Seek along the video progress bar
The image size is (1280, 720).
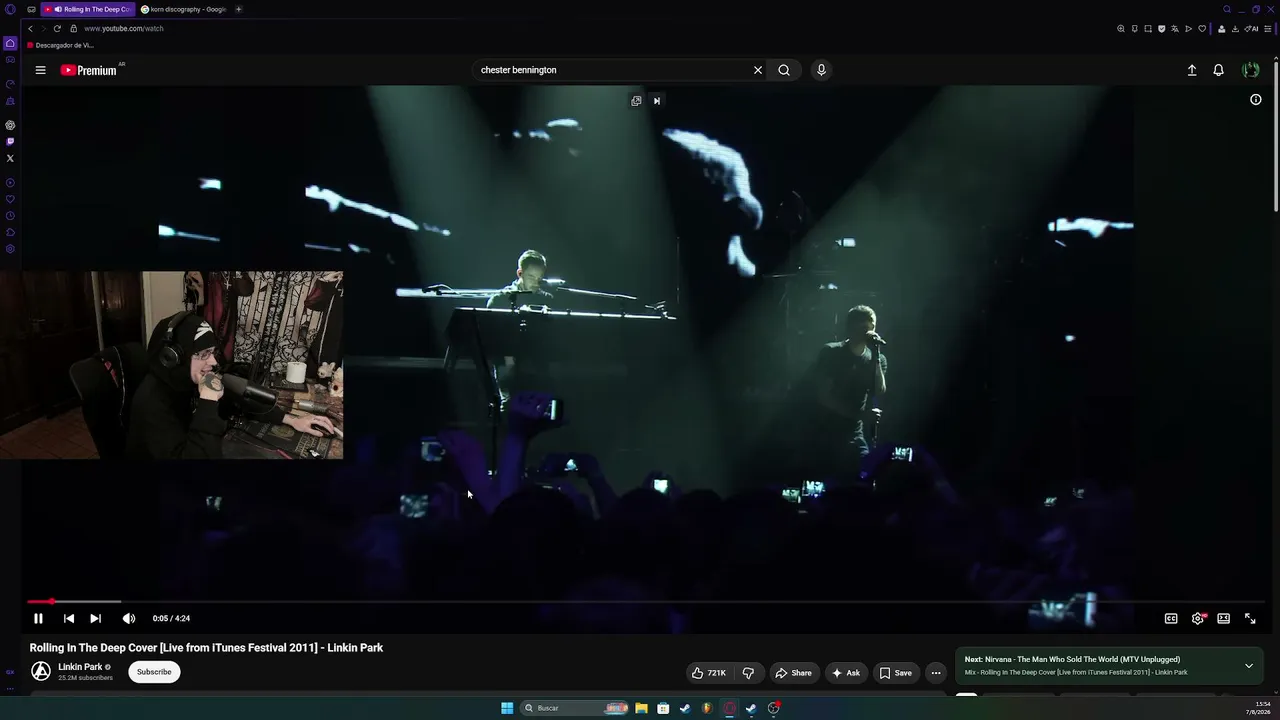point(646,602)
